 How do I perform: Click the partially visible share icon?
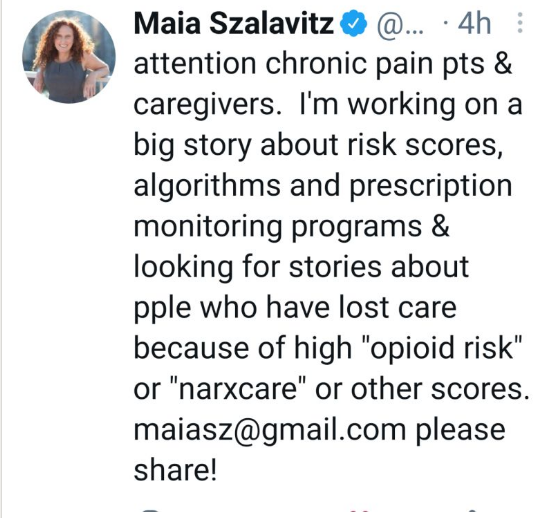point(473,514)
